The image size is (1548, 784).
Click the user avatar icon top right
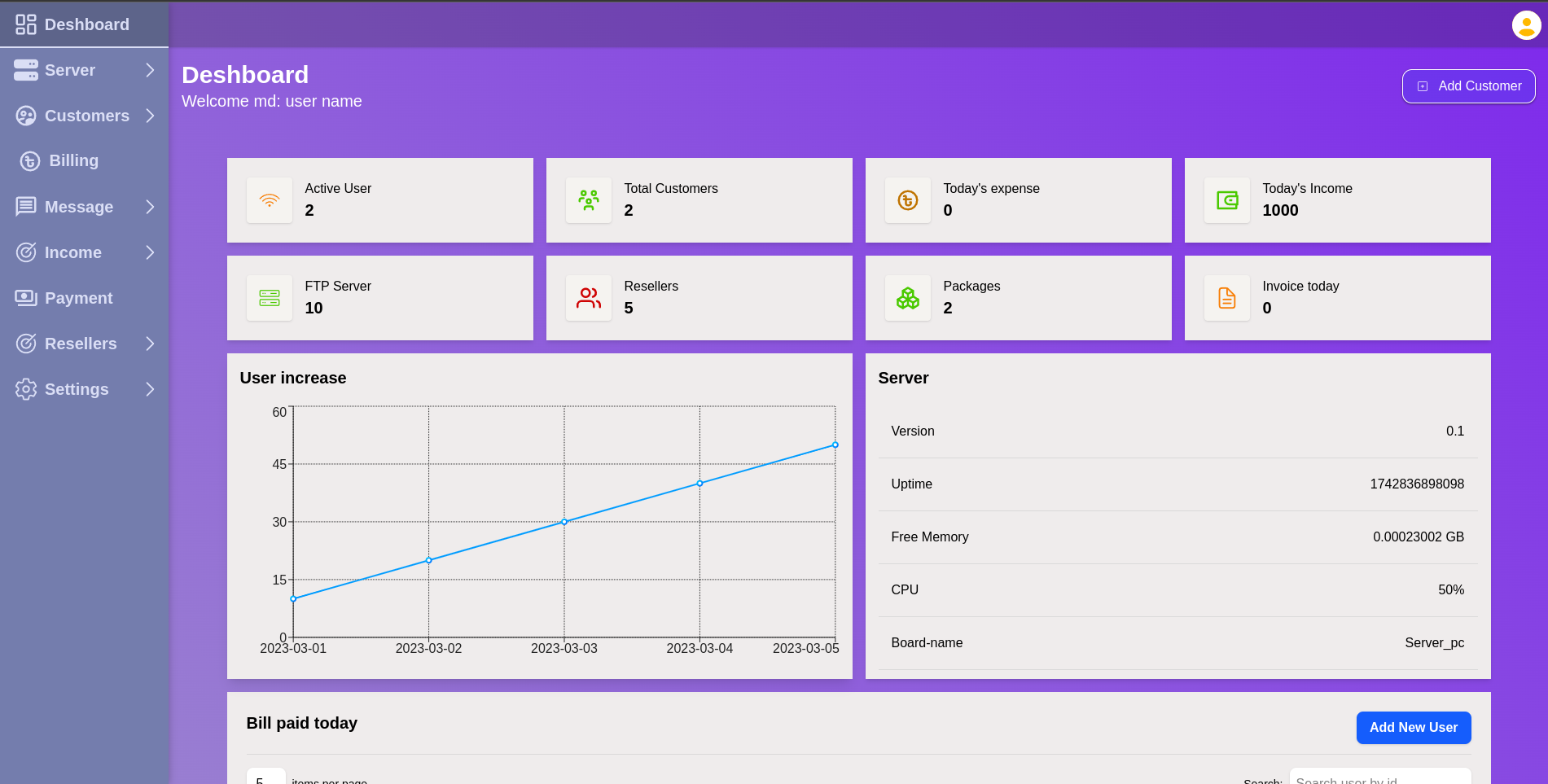[x=1525, y=25]
